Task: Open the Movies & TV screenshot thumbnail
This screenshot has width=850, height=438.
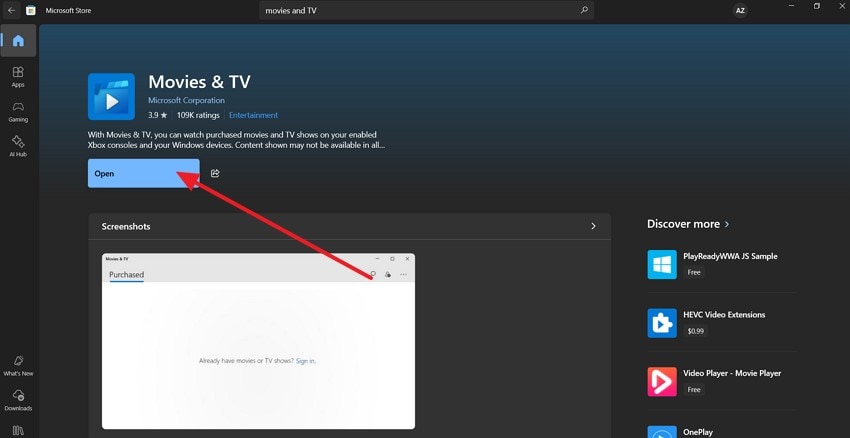Action: point(259,341)
